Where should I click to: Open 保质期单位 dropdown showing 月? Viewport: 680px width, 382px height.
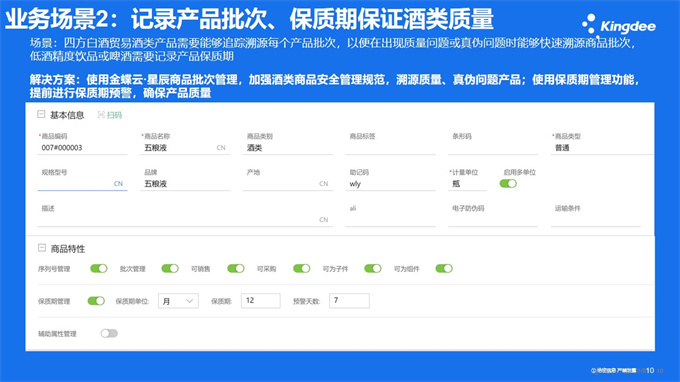[178, 301]
